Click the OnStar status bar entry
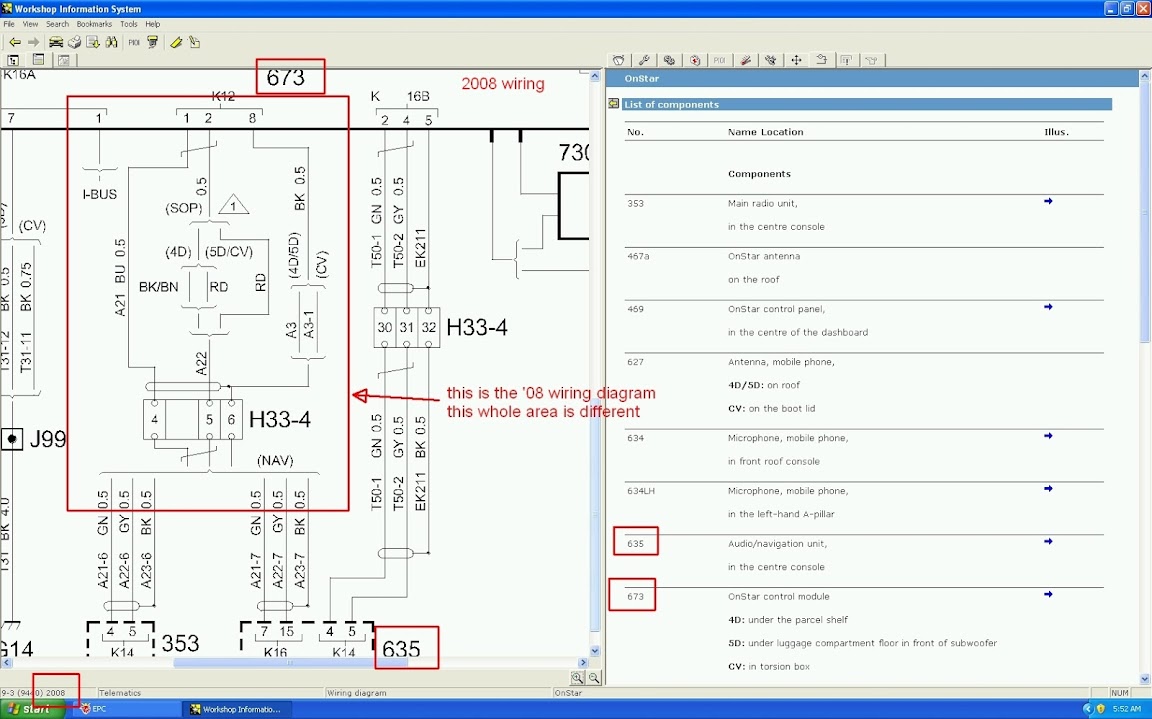Viewport: 1152px width, 719px height. pyautogui.click(x=568, y=693)
